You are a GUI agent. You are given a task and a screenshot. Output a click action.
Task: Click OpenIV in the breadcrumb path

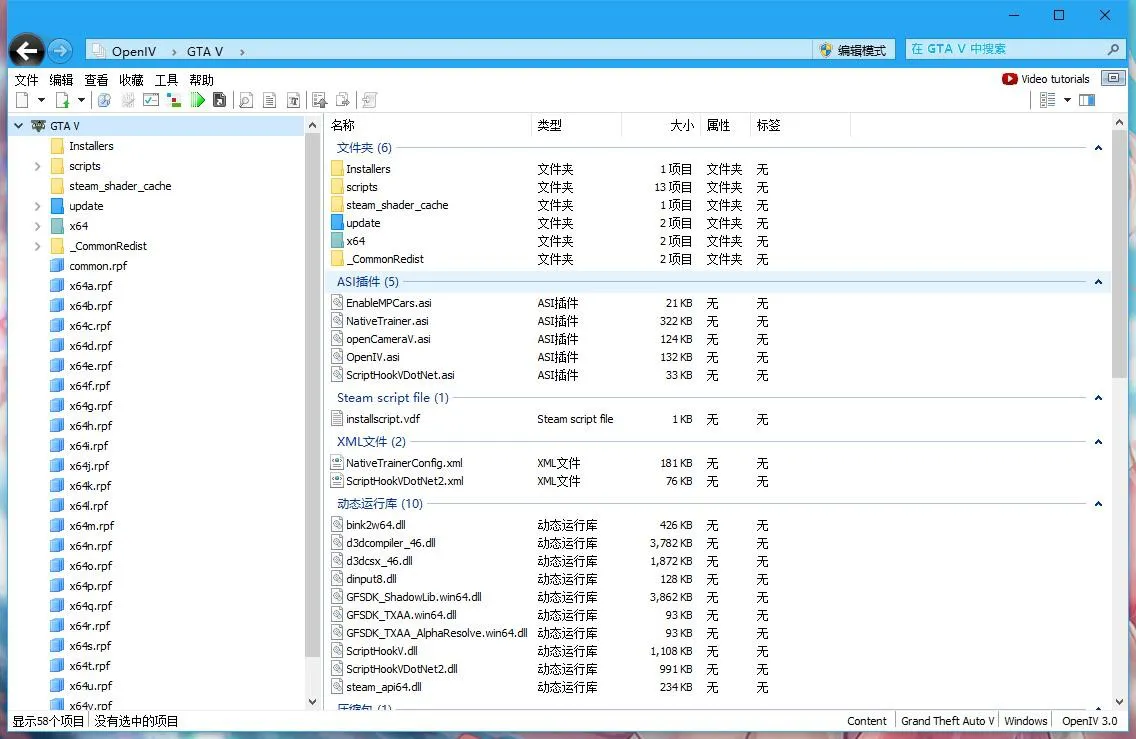pyautogui.click(x=133, y=51)
